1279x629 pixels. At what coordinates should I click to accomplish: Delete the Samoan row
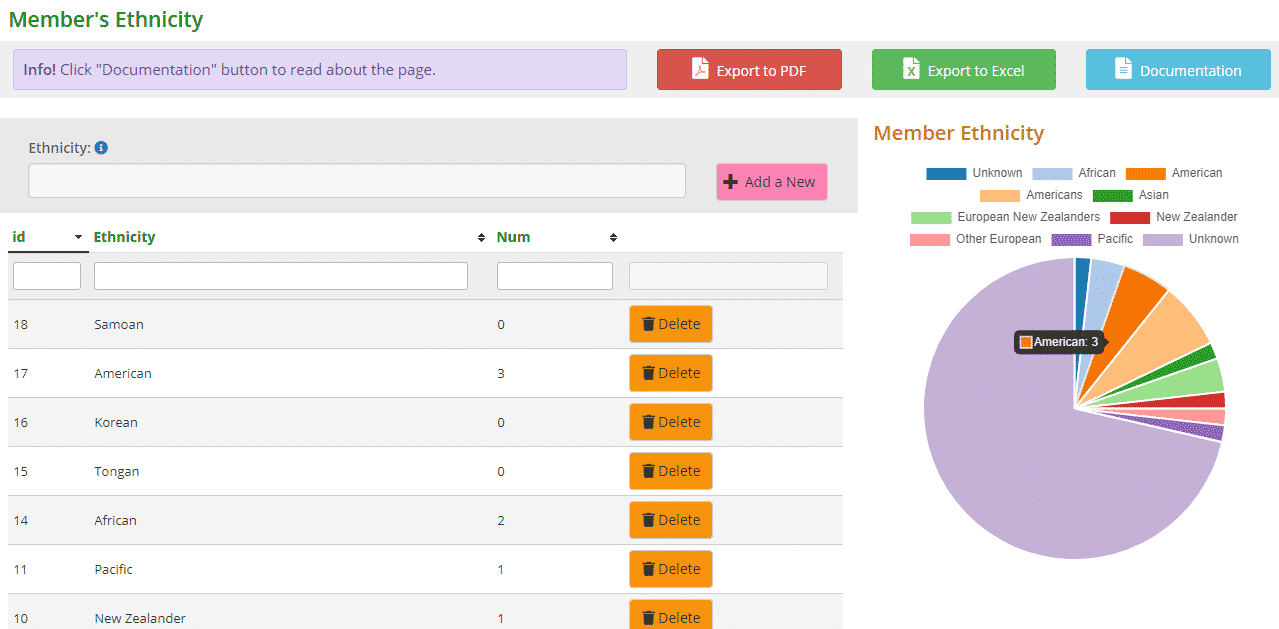pyautogui.click(x=671, y=324)
